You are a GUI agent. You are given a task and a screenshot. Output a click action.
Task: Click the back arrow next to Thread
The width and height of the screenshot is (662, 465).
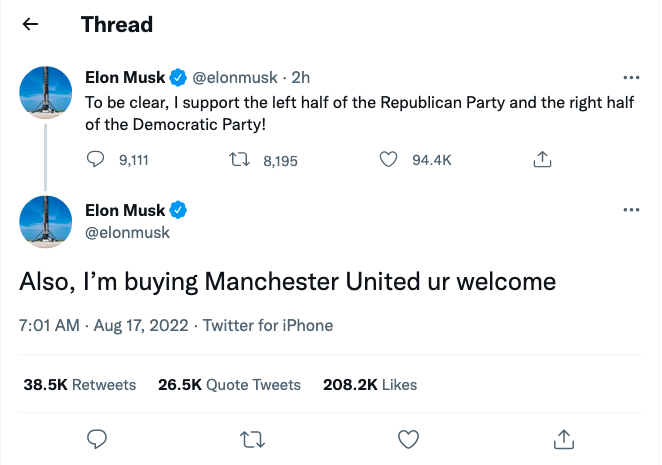tap(31, 25)
